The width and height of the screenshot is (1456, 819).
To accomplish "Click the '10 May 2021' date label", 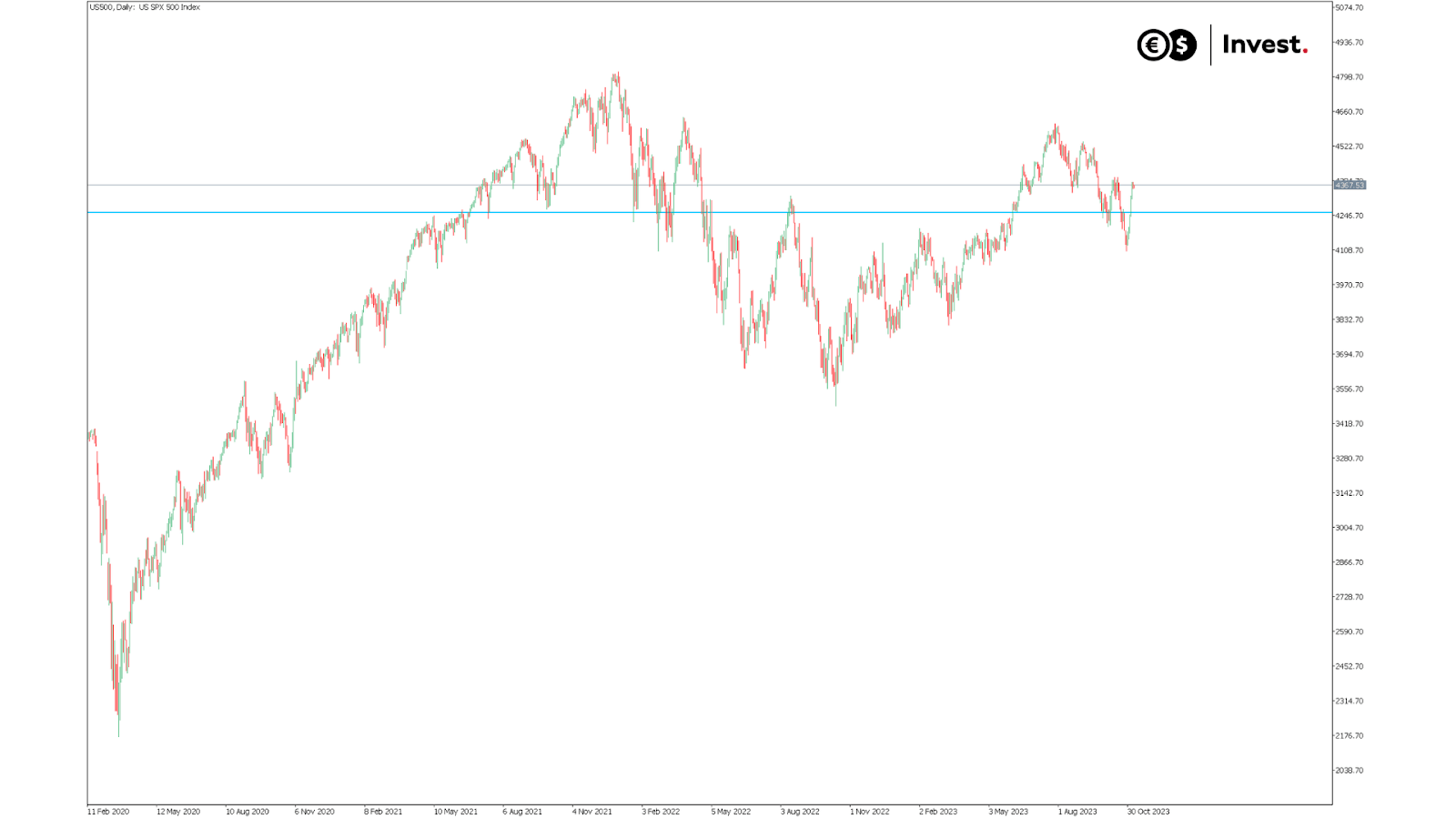I will coord(456,811).
